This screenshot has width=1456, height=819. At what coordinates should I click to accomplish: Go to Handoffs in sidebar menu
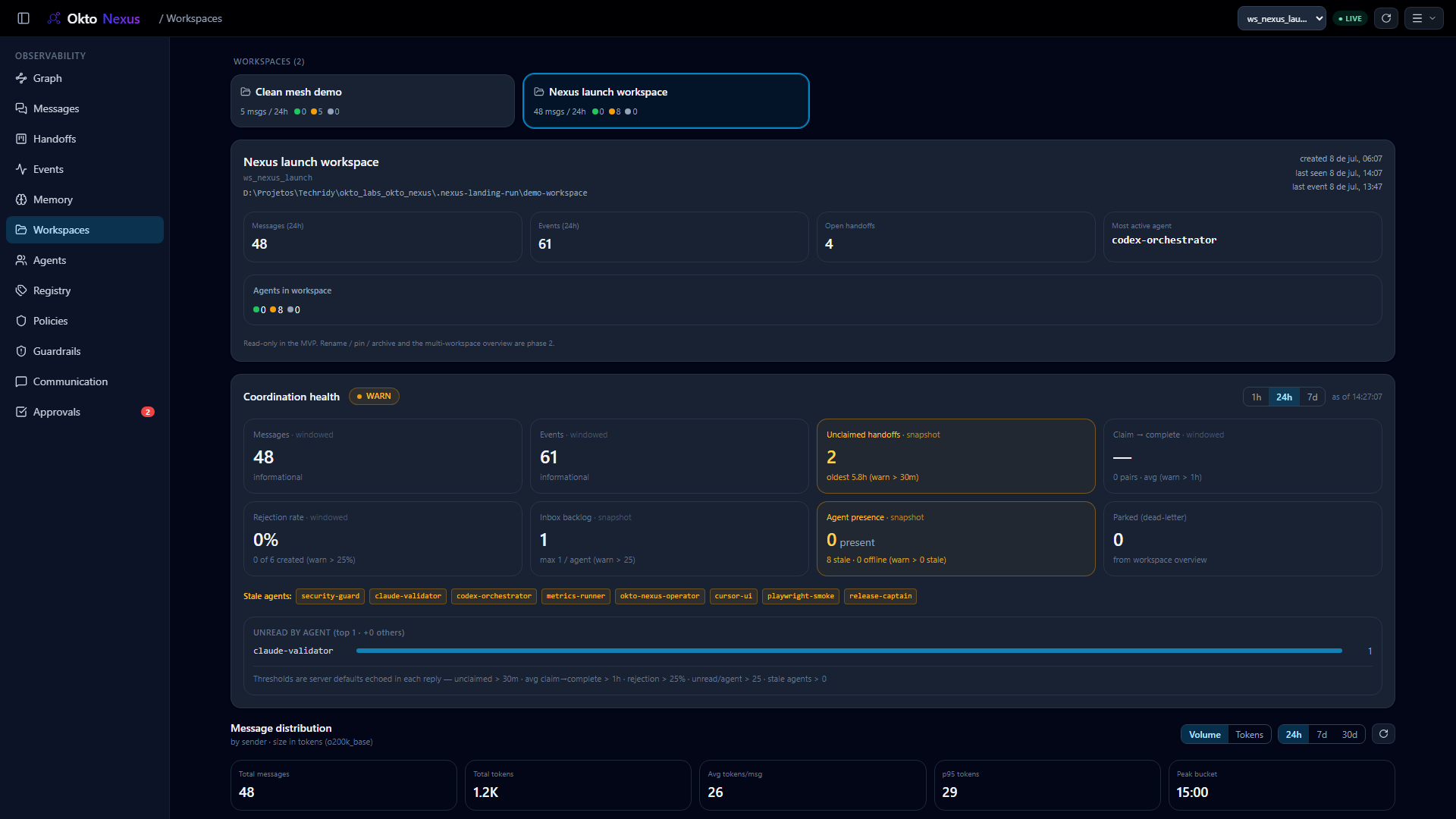click(85, 139)
